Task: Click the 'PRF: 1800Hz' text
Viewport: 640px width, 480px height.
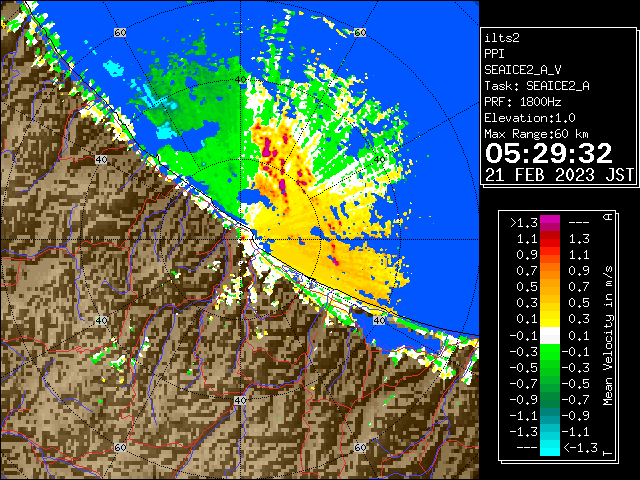Action: pos(522,102)
